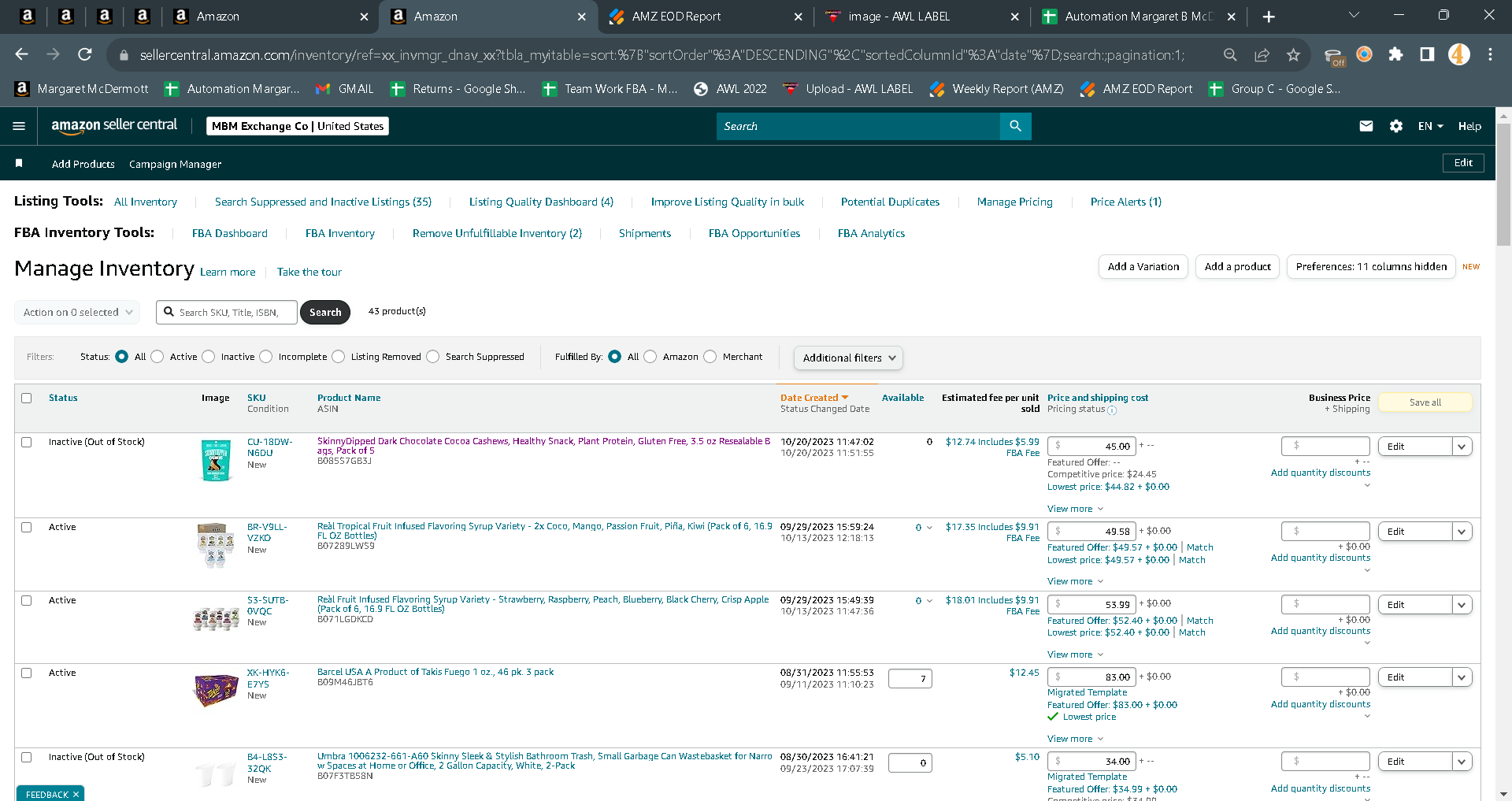Select Fulfilled By Amazon radio button

[x=650, y=357]
